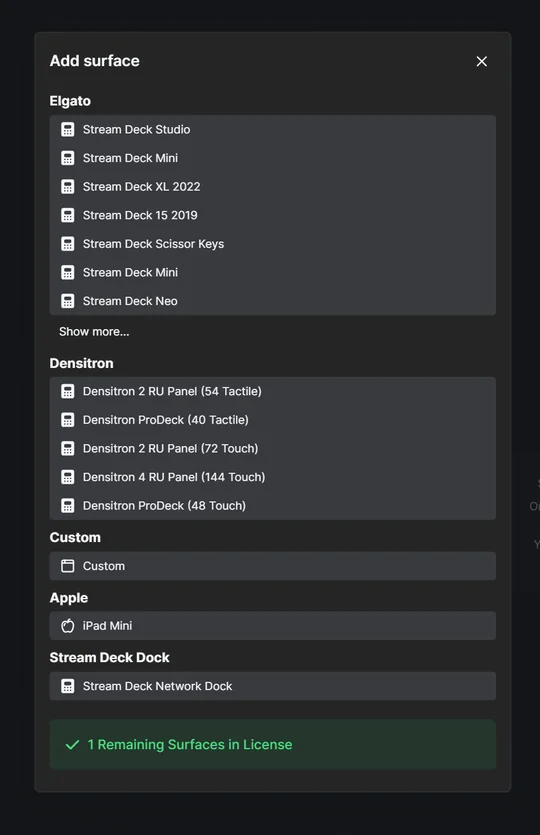Click the Apple logo icon beside iPad Mini
The image size is (540, 835).
coord(68,626)
